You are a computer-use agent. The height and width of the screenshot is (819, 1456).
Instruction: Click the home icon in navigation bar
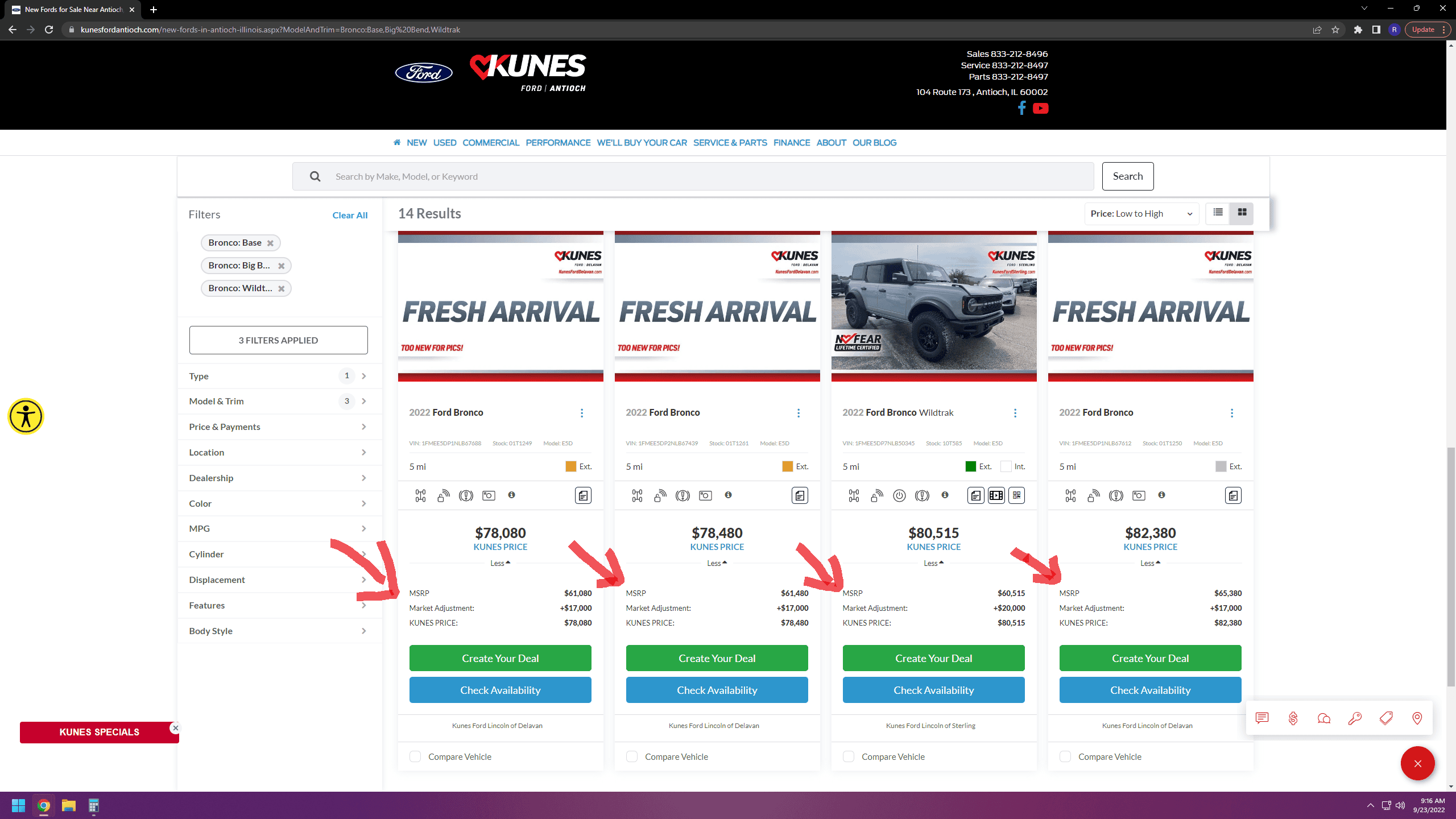397,142
